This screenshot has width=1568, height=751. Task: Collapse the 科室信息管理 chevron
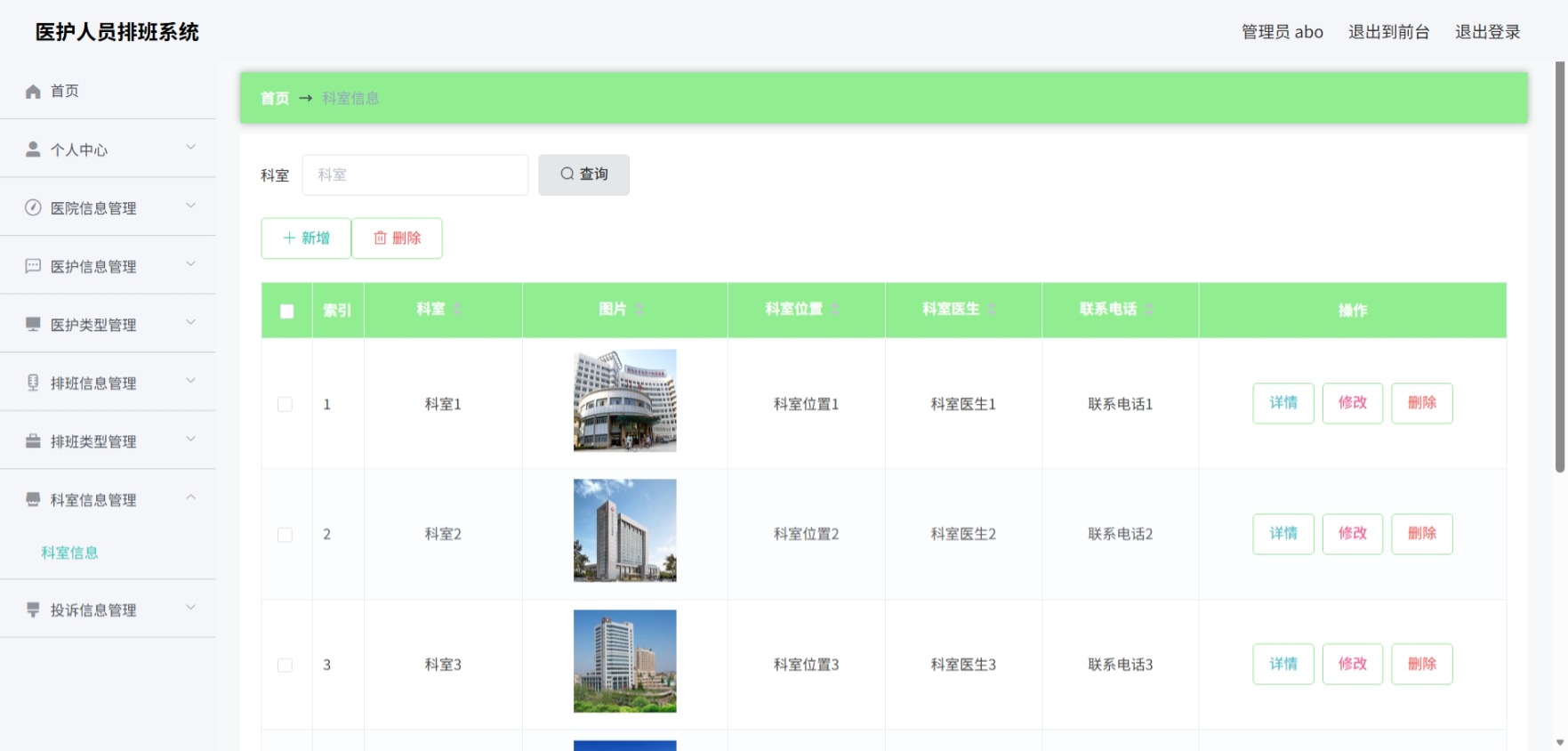click(x=190, y=497)
